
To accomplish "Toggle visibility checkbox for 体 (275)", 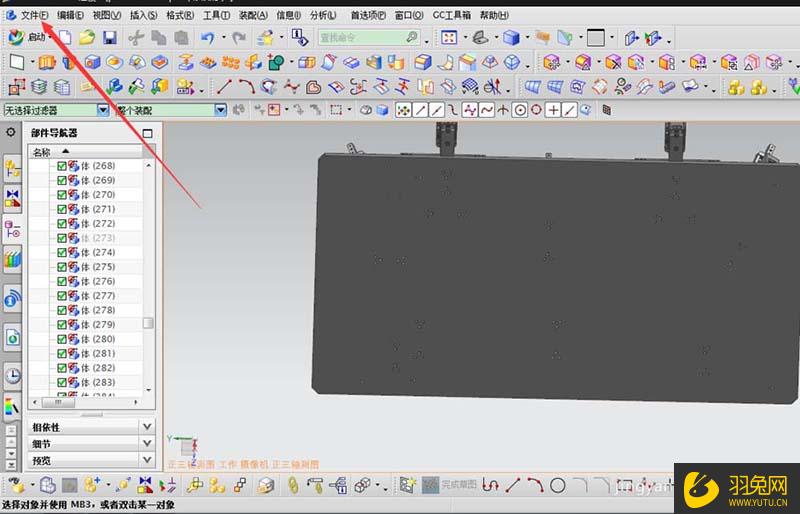I will 62,267.
